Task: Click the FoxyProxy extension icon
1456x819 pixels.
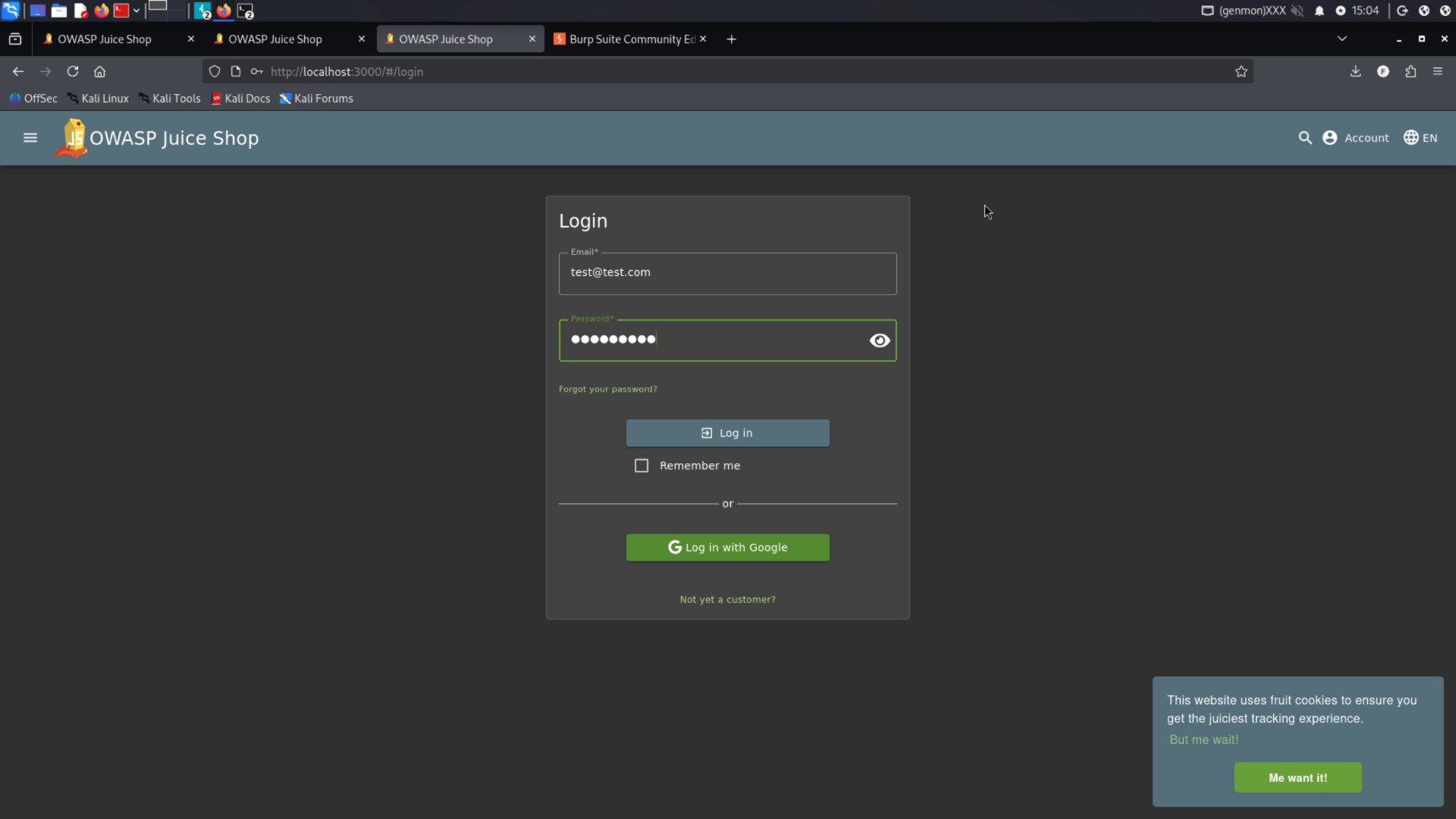Action: (1382, 71)
